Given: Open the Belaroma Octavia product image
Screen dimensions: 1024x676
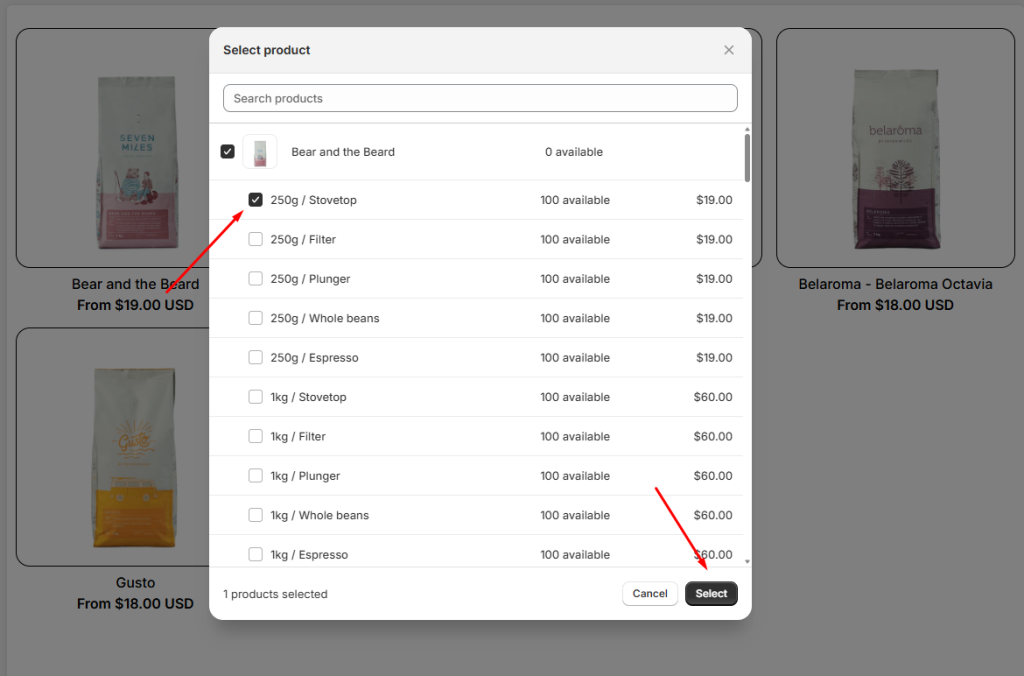Looking at the screenshot, I should (895, 148).
